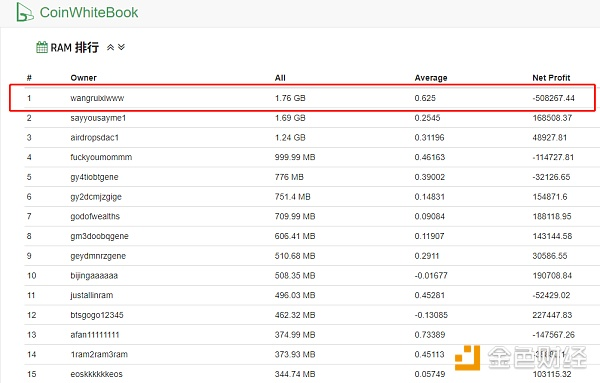Select owner gm3doobqgene
This screenshot has width=600, height=383.
coord(99,236)
